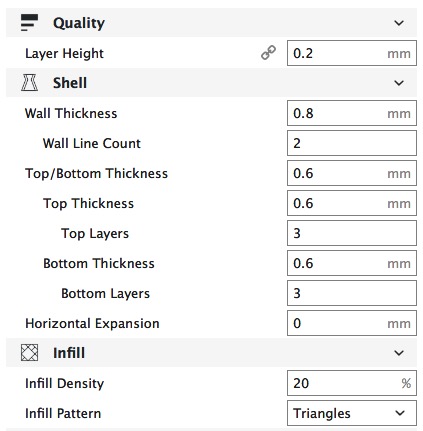The width and height of the screenshot is (423, 431).
Task: Collapse the Infill section with its chevron
Action: [x=399, y=353]
